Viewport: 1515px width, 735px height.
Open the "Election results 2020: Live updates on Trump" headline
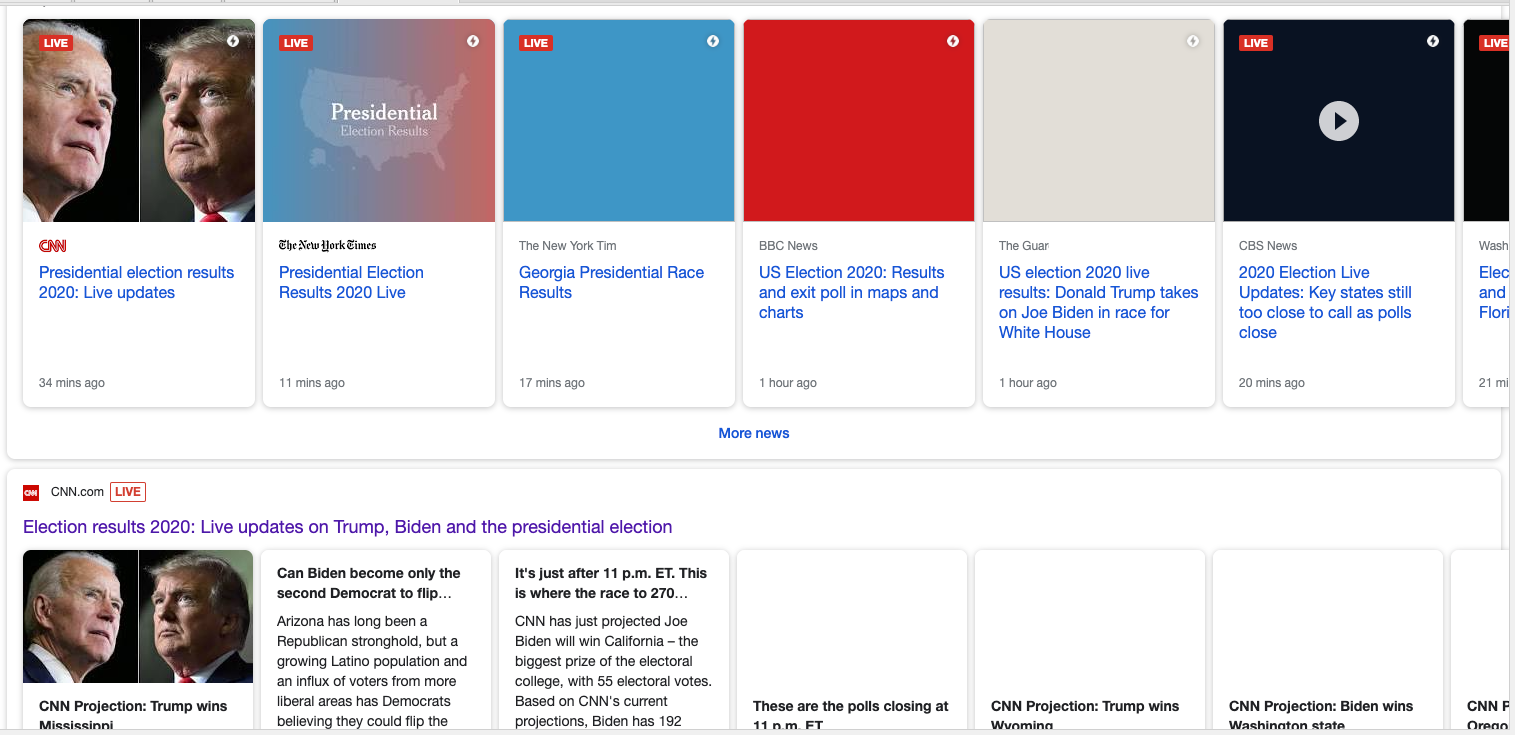pyautogui.click(x=347, y=527)
